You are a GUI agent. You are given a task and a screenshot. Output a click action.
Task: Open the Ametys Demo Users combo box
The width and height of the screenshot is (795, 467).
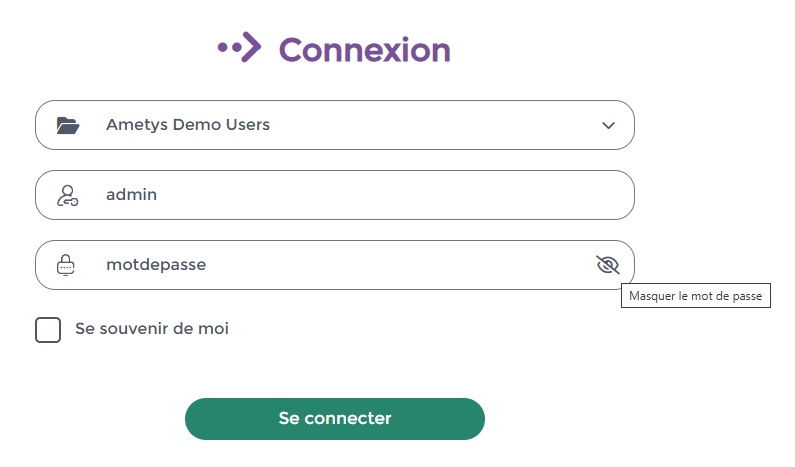(x=335, y=125)
